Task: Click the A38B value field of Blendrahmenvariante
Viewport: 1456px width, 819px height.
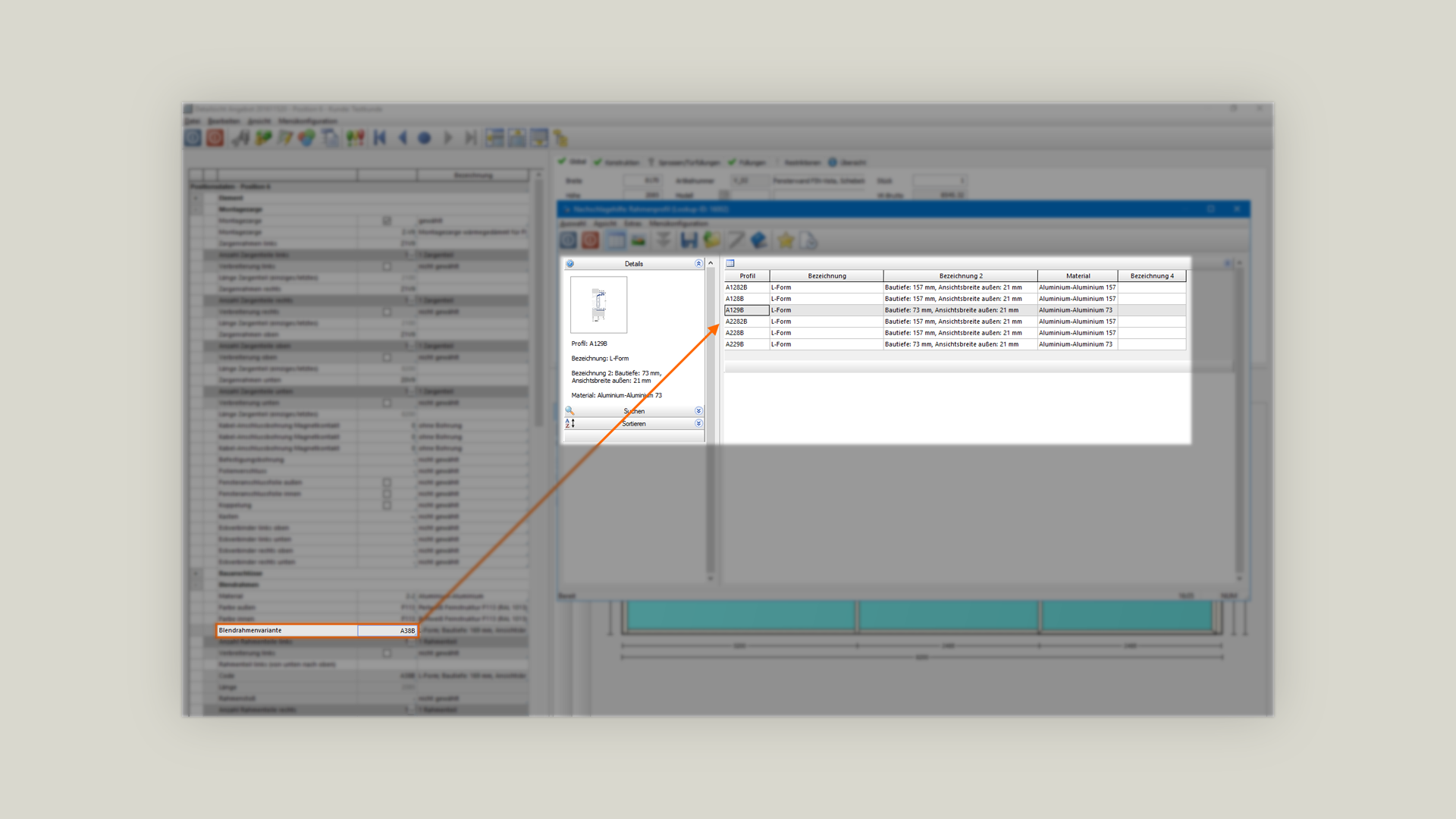Action: tap(388, 630)
